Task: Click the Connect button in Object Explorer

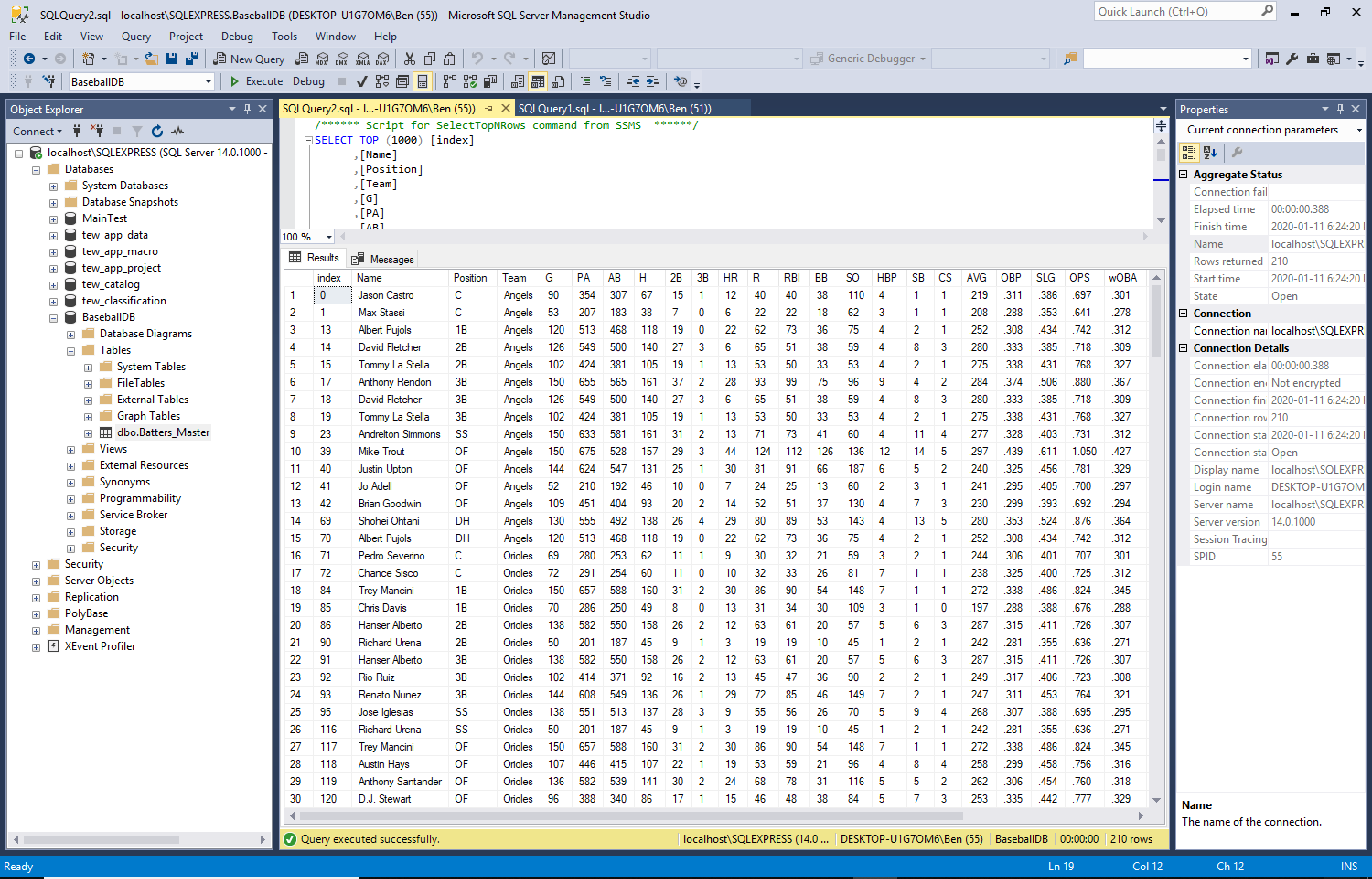Action: point(37,132)
